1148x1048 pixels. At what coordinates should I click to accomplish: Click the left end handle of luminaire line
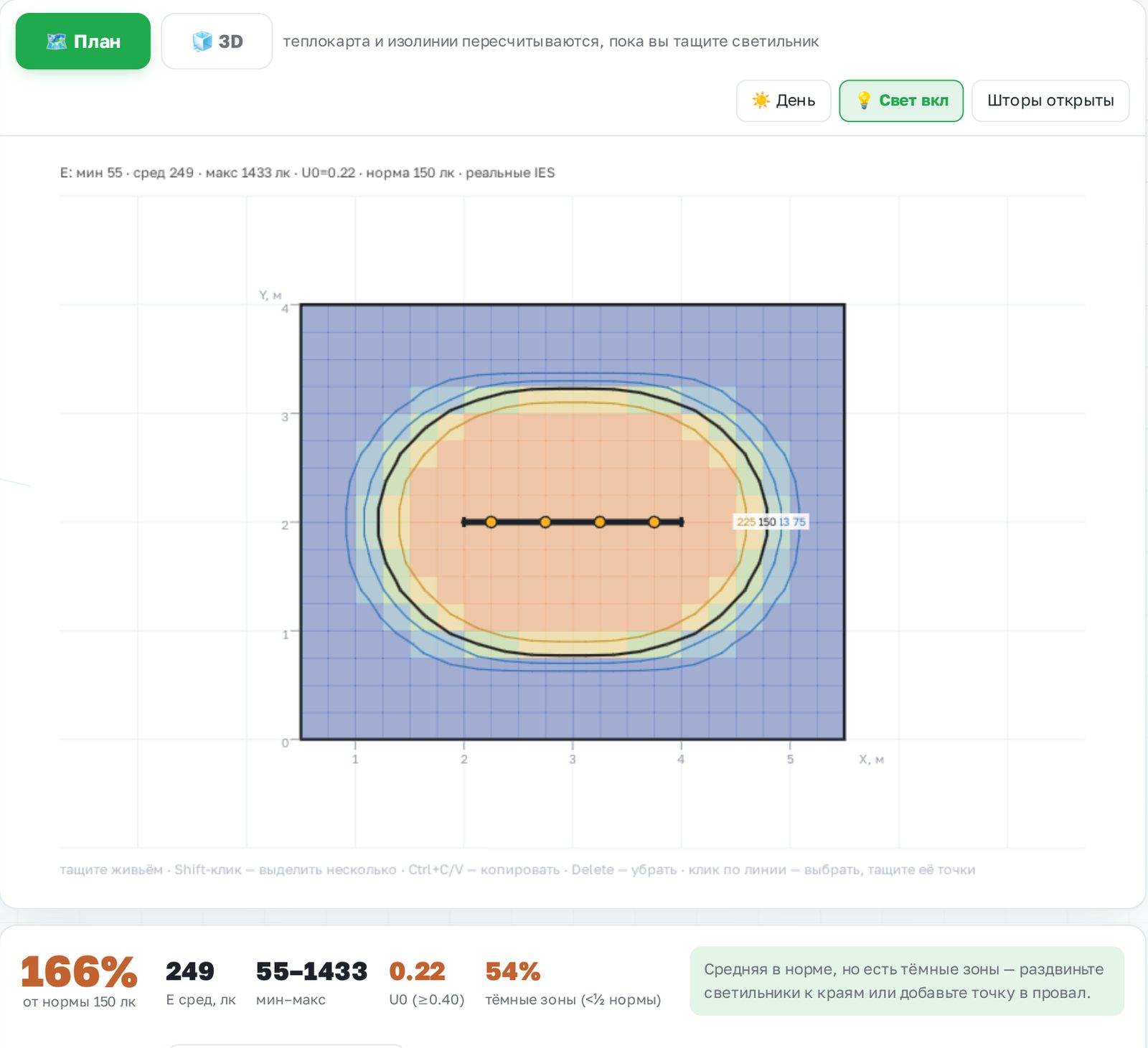click(464, 522)
